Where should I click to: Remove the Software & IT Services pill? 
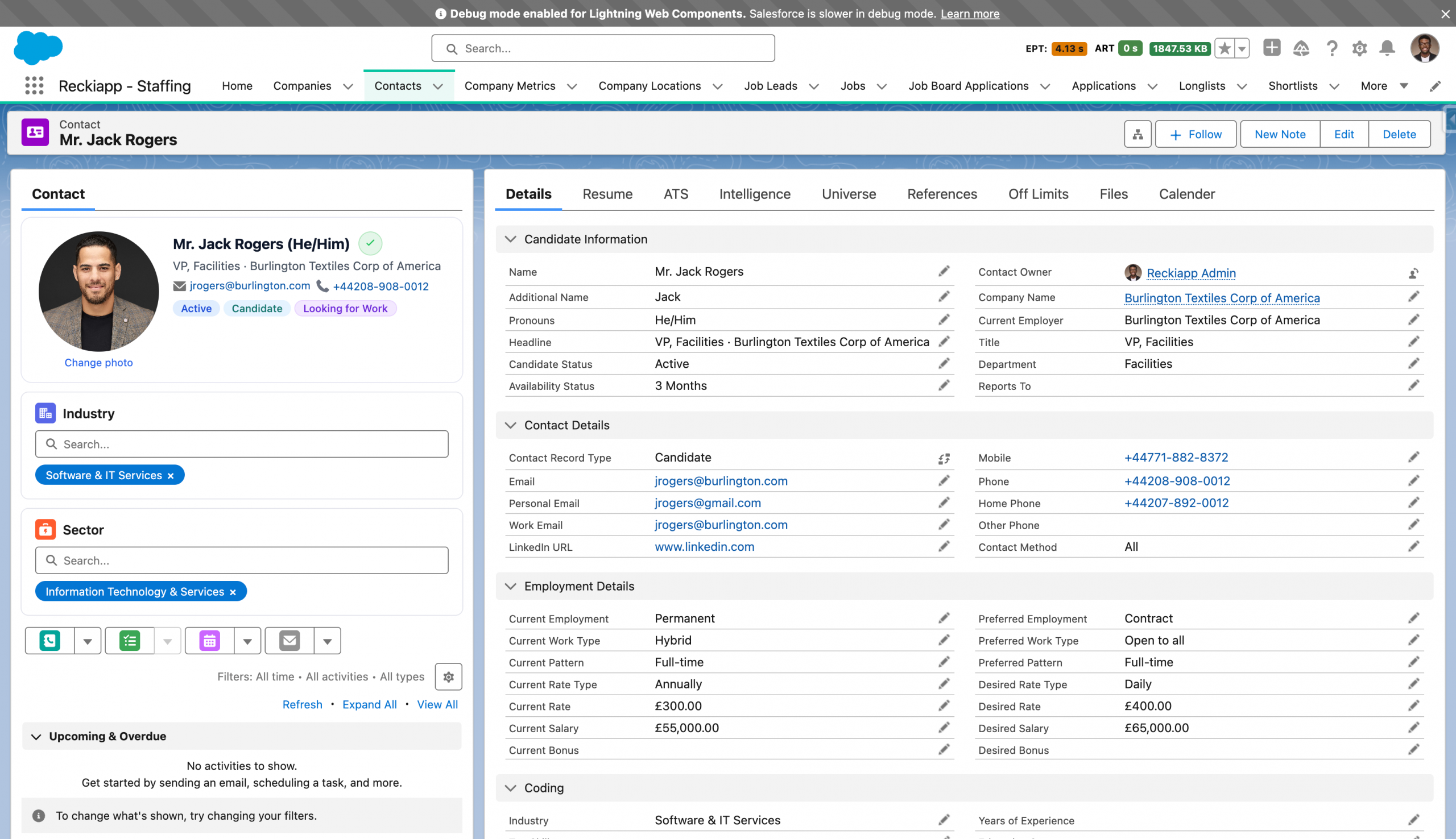pyautogui.click(x=171, y=476)
